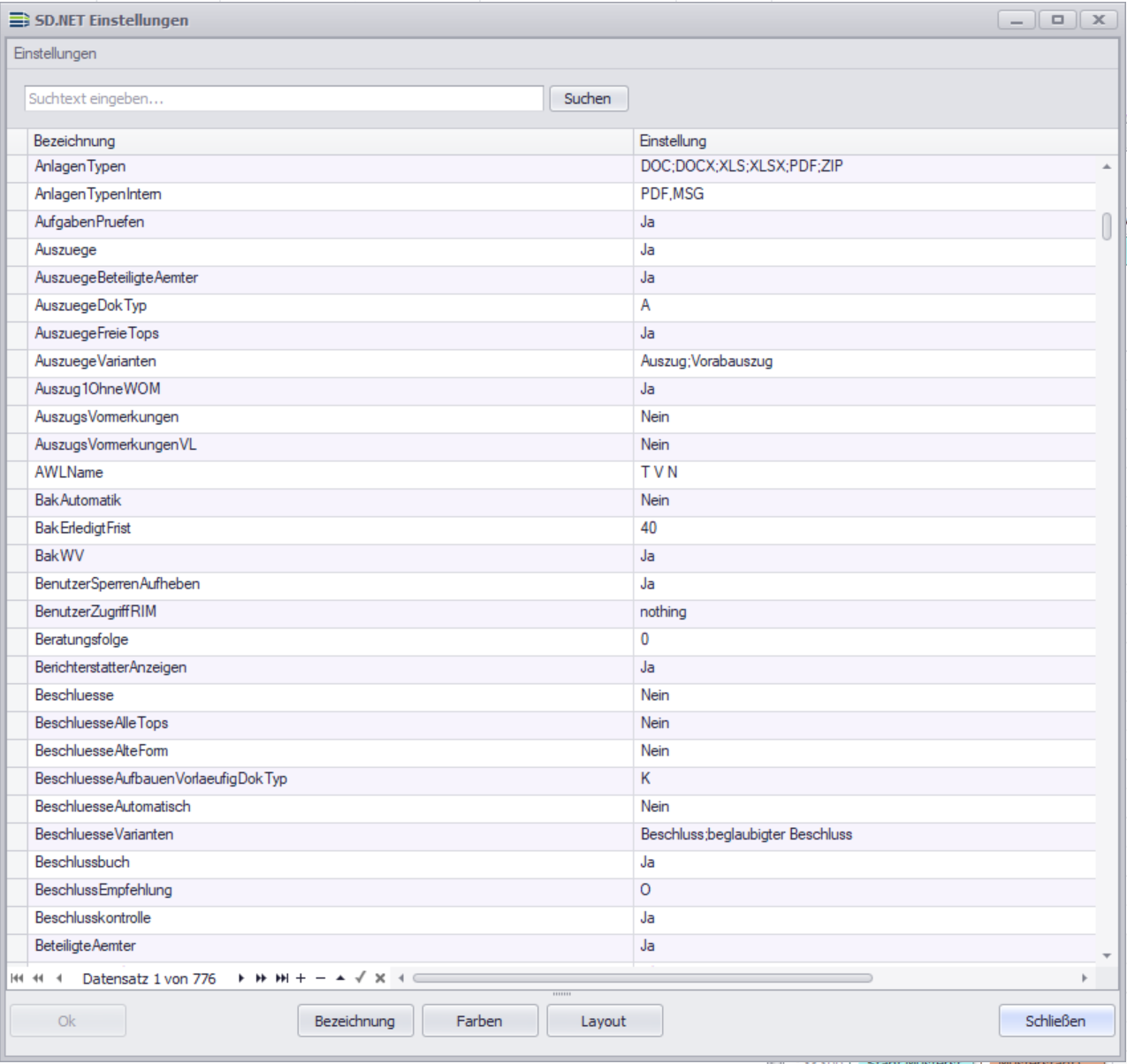Image resolution: width=1127 pixels, height=1064 pixels.
Task: Skip to next page of records
Action: tap(261, 978)
